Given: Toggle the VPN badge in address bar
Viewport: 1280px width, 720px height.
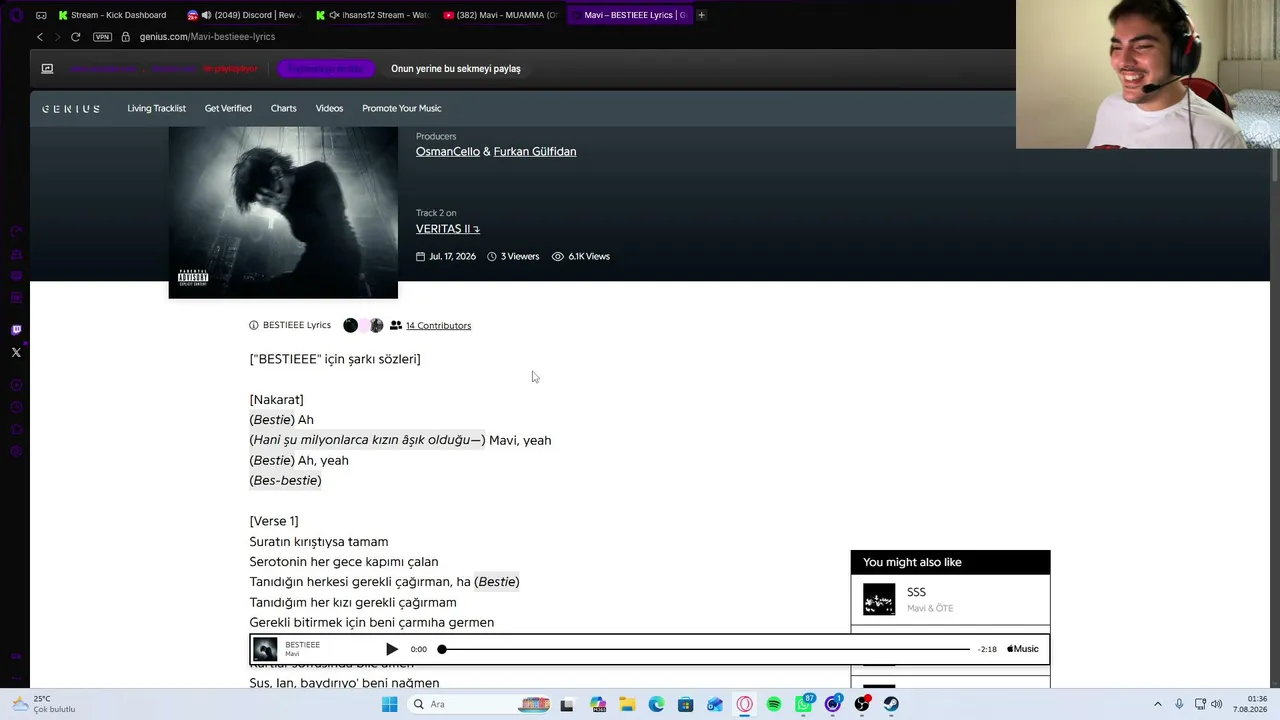Looking at the screenshot, I should click(102, 37).
